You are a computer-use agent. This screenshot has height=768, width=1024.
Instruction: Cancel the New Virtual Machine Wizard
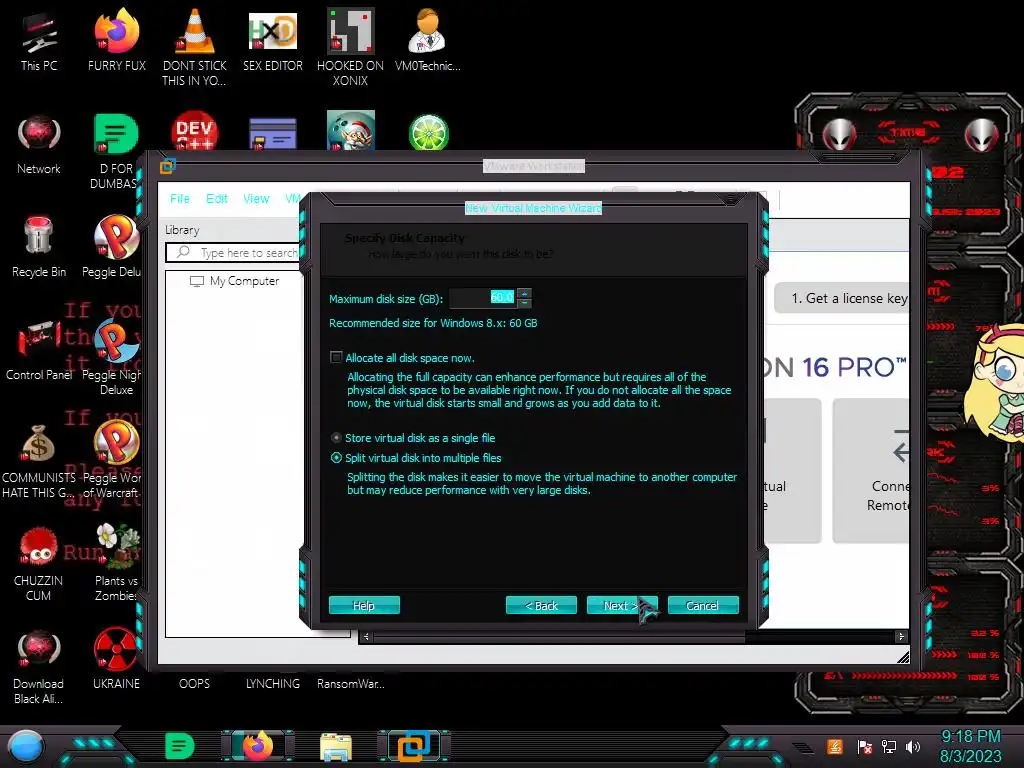coord(703,605)
